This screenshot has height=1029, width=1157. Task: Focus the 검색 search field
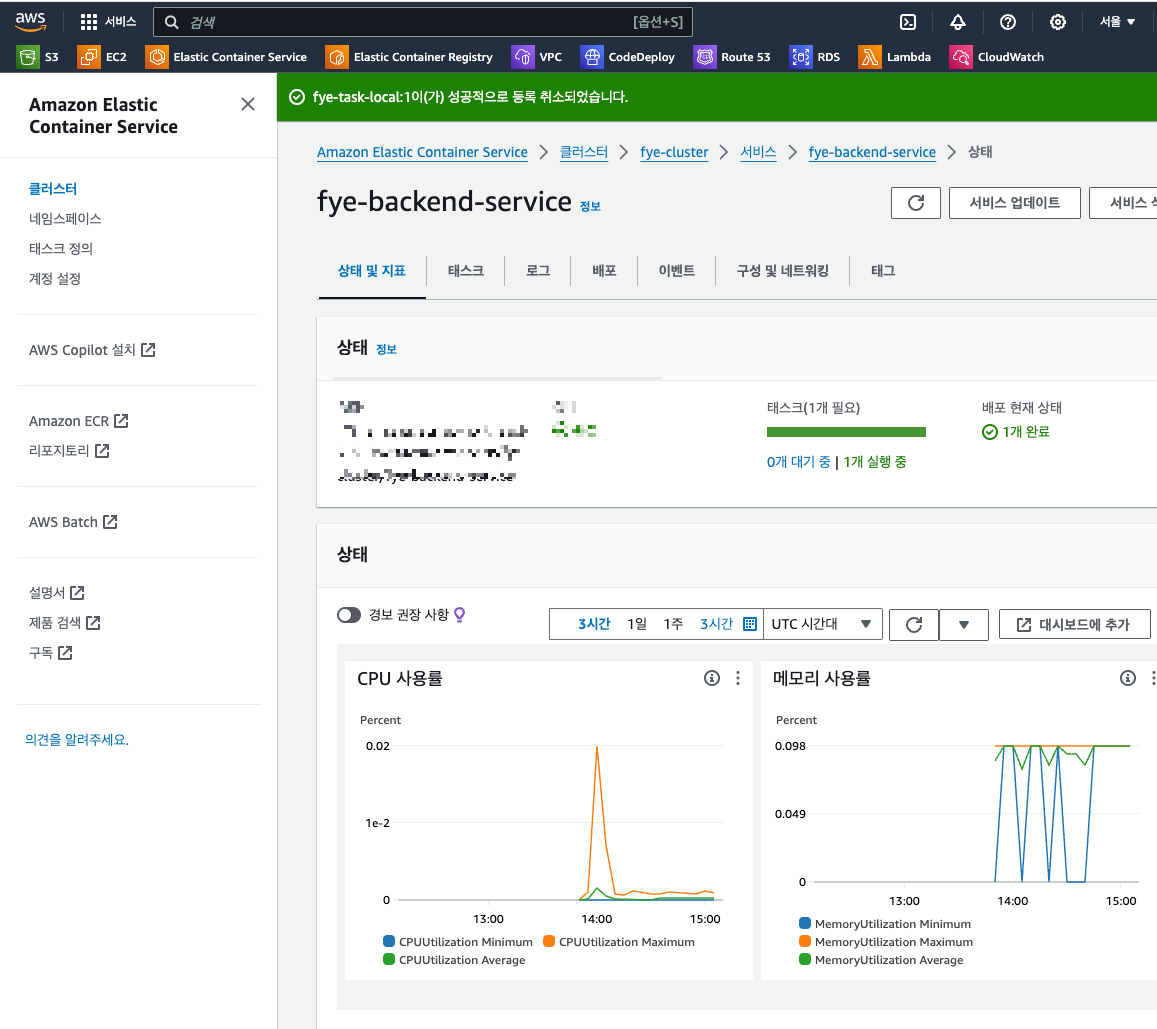pyautogui.click(x=423, y=22)
